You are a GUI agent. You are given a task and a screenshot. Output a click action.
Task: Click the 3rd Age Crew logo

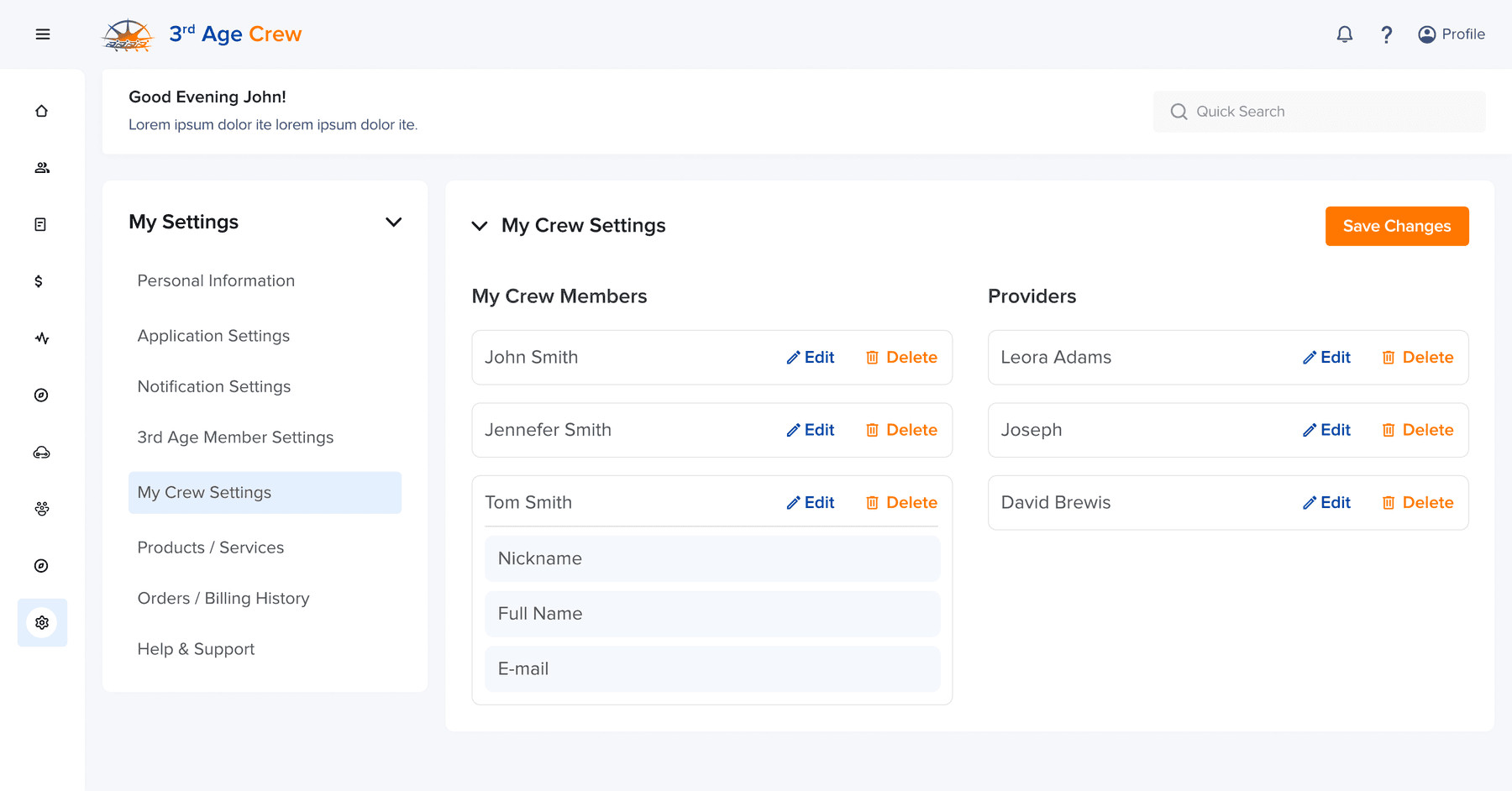(x=202, y=34)
